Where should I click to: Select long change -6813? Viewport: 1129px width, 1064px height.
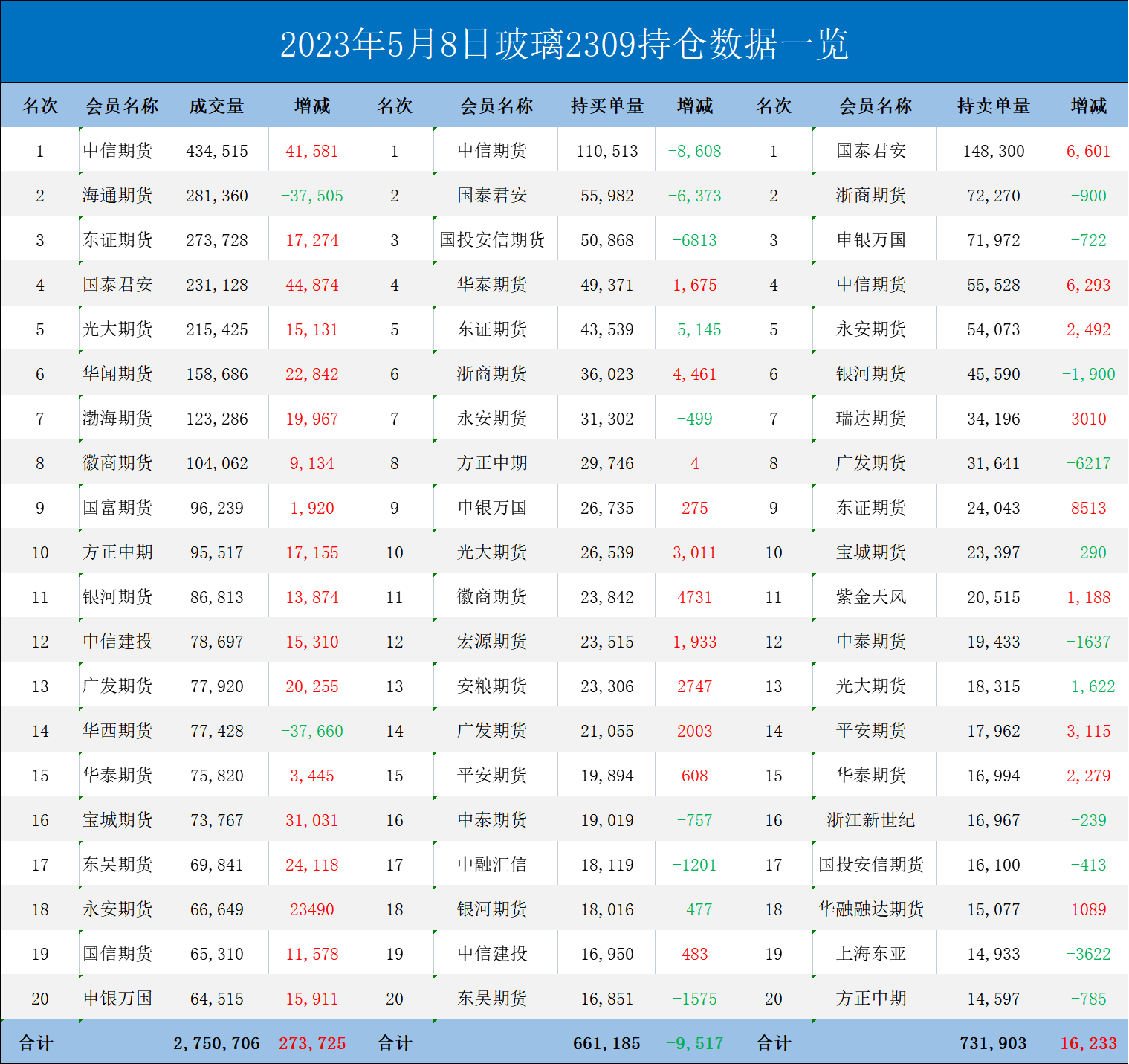tap(695, 240)
